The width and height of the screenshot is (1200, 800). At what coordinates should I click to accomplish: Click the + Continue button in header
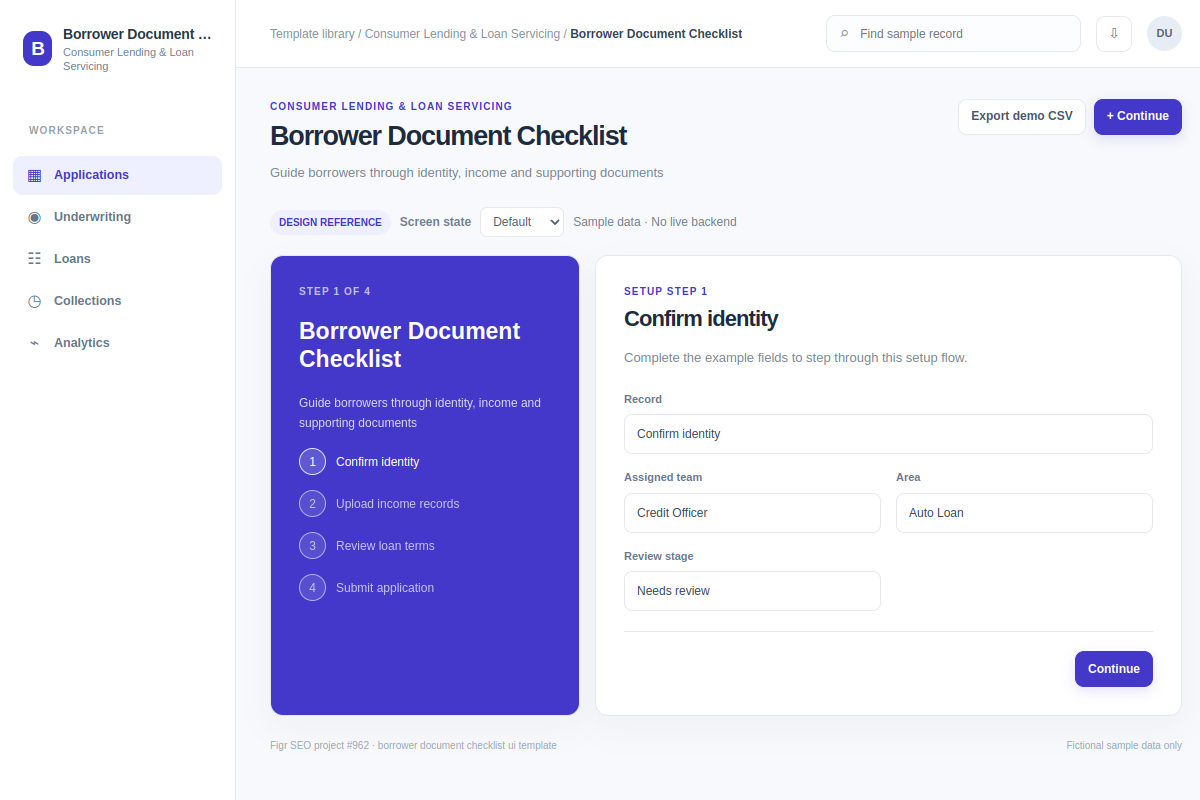(x=1138, y=117)
